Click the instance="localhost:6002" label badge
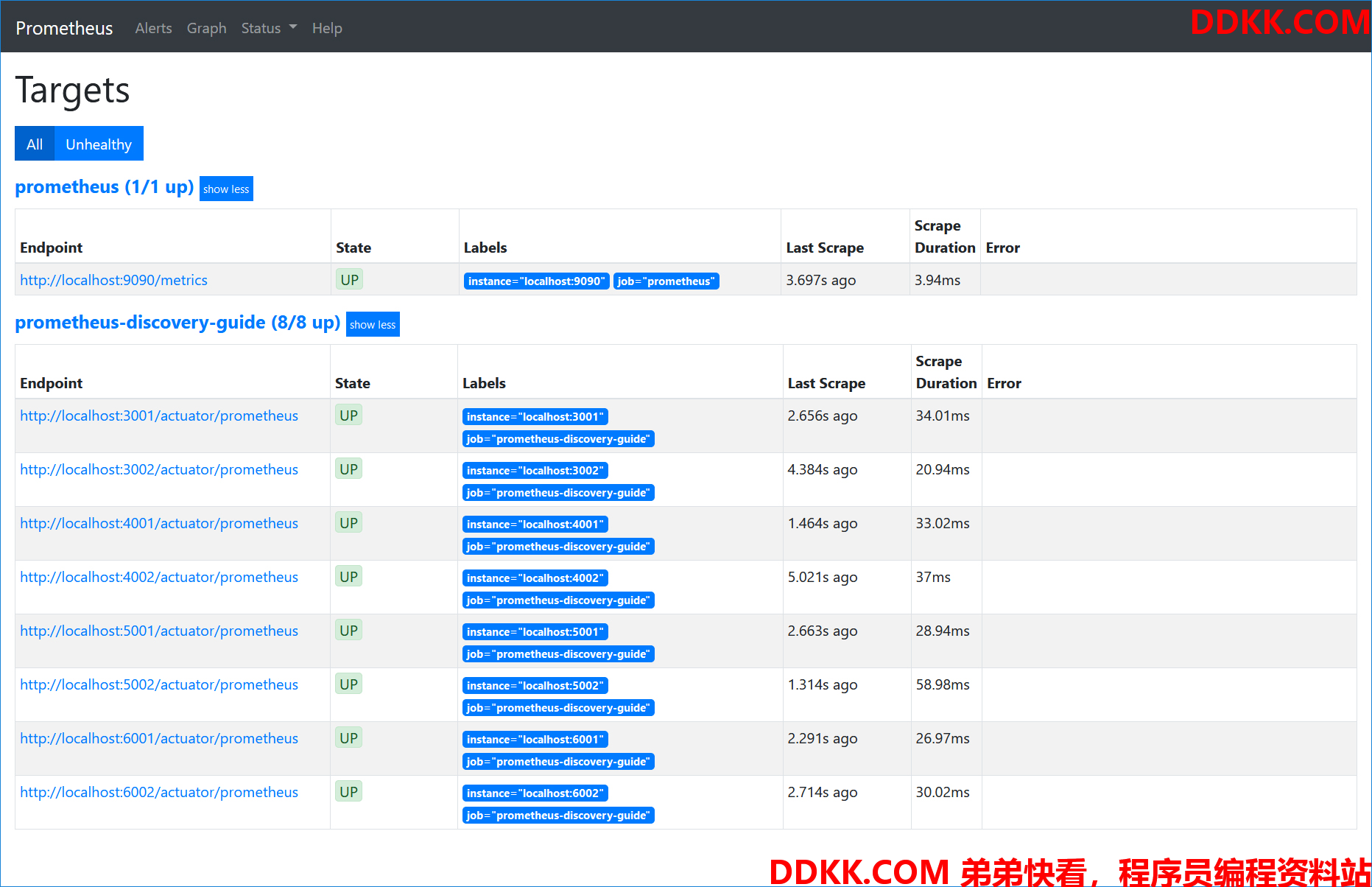The image size is (1372, 887). tap(535, 793)
